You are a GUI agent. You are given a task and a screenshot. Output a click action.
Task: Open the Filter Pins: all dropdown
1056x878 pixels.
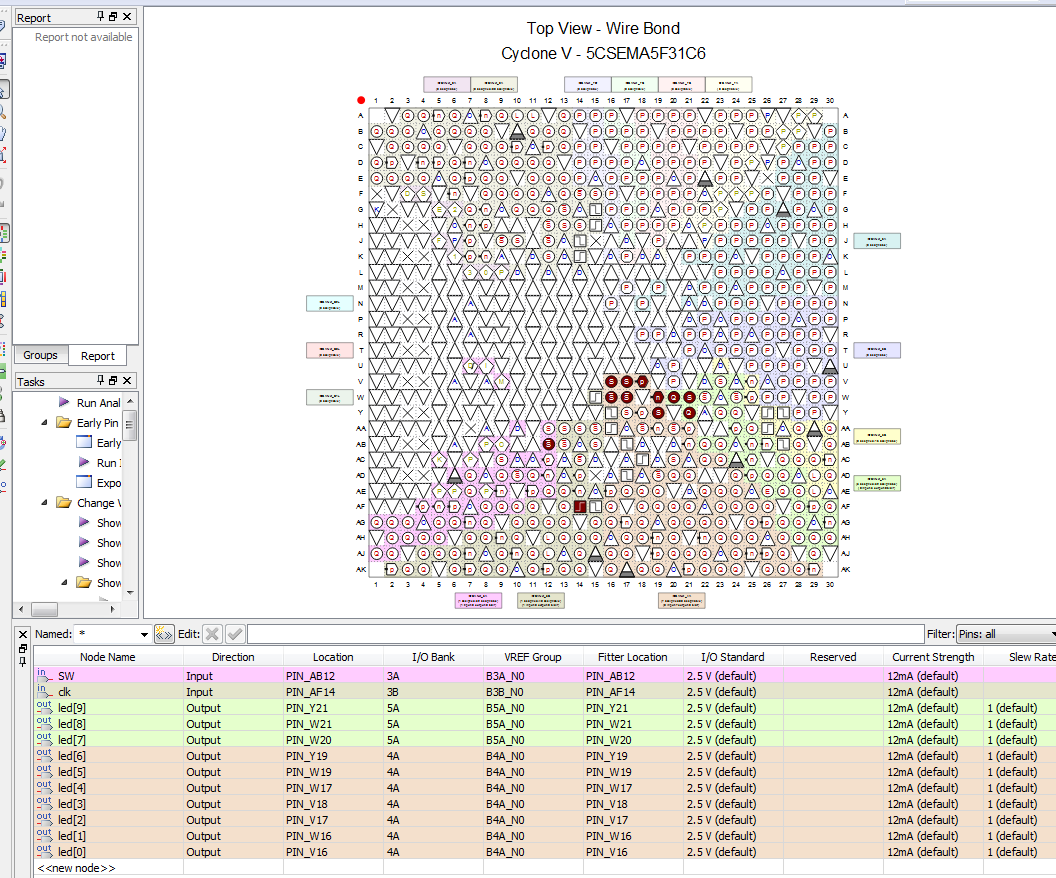point(1053,634)
